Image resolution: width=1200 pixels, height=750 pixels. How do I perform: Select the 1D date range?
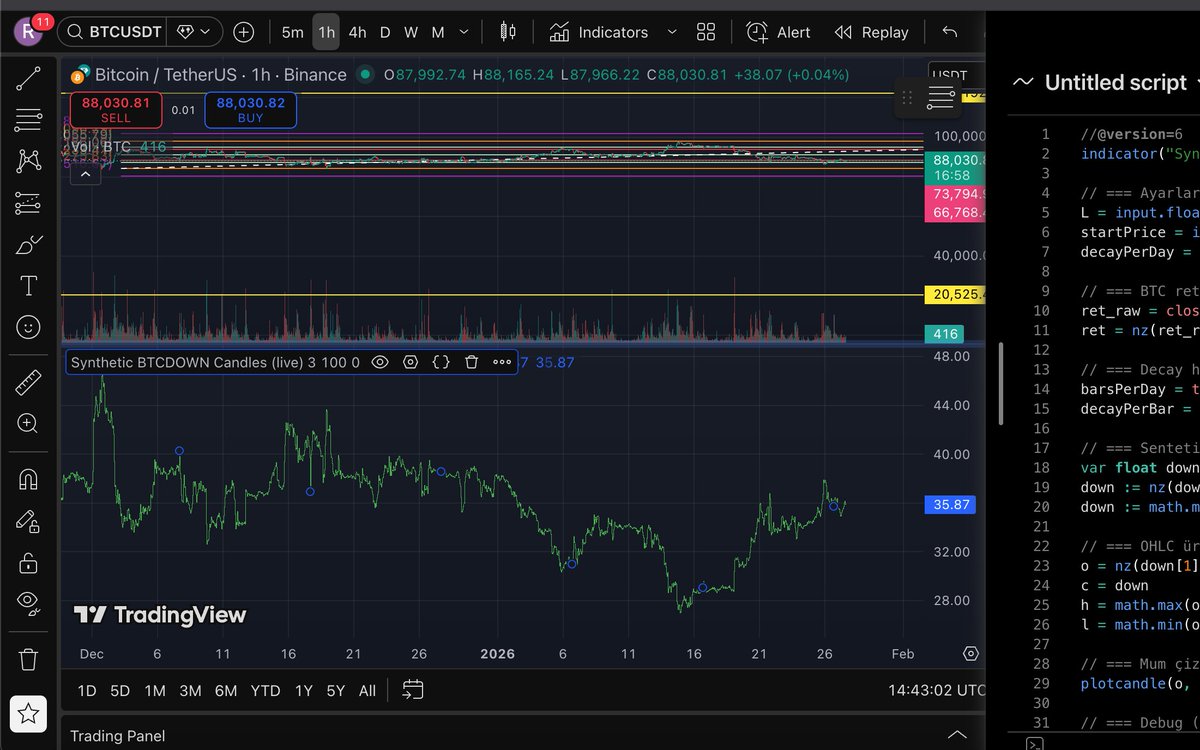point(87,690)
